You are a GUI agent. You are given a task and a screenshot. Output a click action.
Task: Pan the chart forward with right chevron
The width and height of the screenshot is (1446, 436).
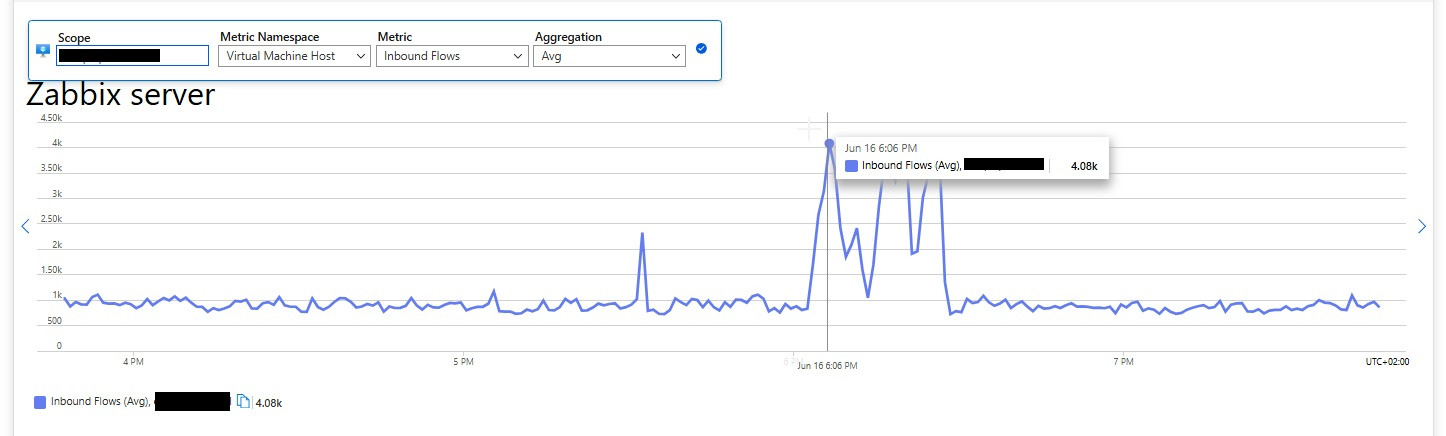1422,227
